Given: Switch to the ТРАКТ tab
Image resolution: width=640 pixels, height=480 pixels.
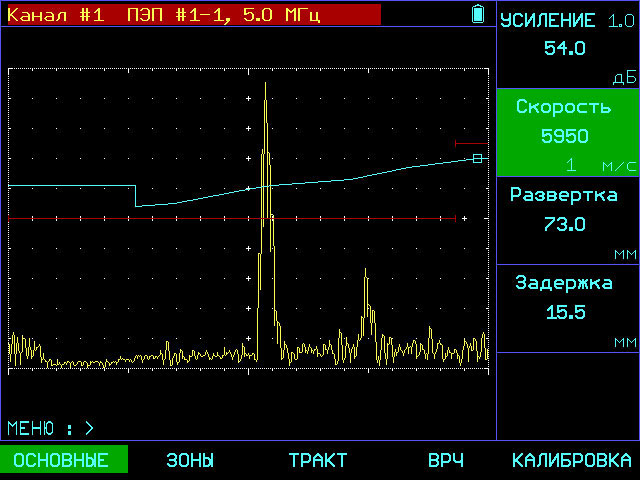Looking at the screenshot, I should (x=318, y=460).
